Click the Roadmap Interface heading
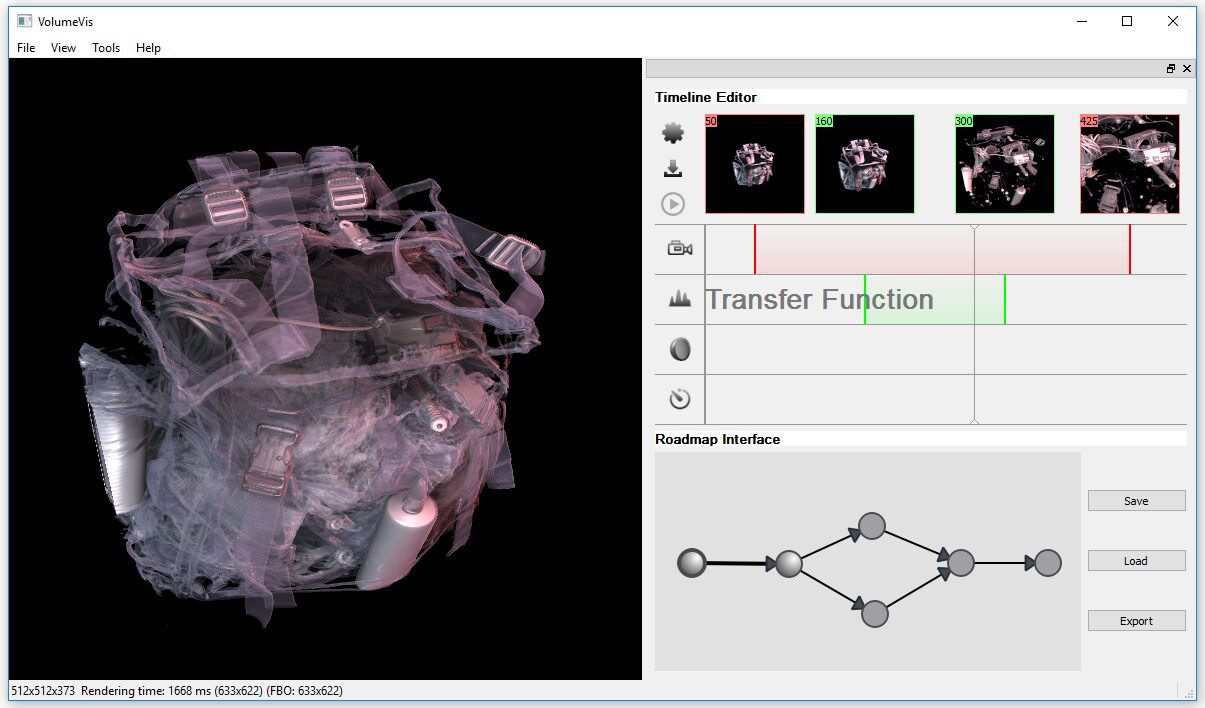1205x708 pixels. click(718, 439)
